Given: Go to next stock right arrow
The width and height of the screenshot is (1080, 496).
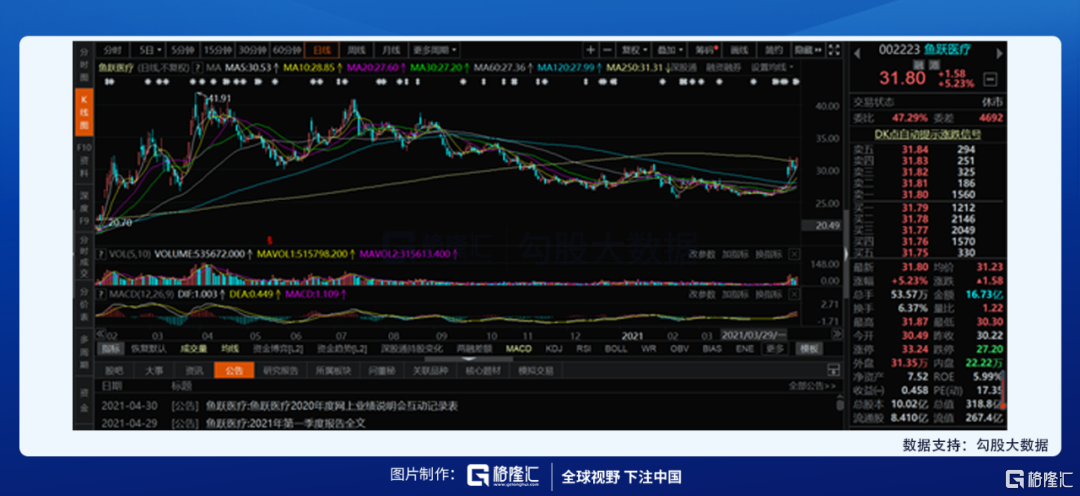Looking at the screenshot, I should tap(999, 54).
